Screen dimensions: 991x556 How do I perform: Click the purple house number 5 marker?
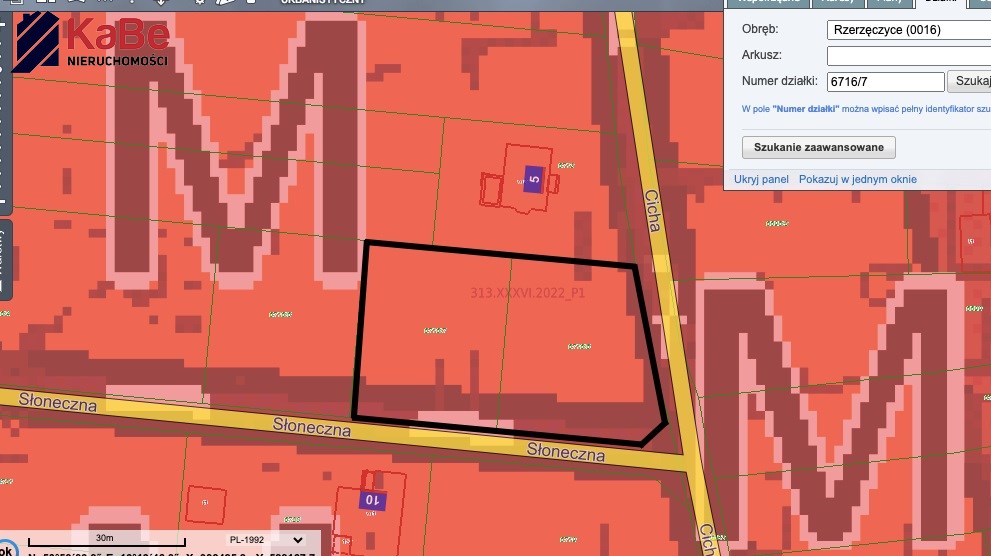533,181
